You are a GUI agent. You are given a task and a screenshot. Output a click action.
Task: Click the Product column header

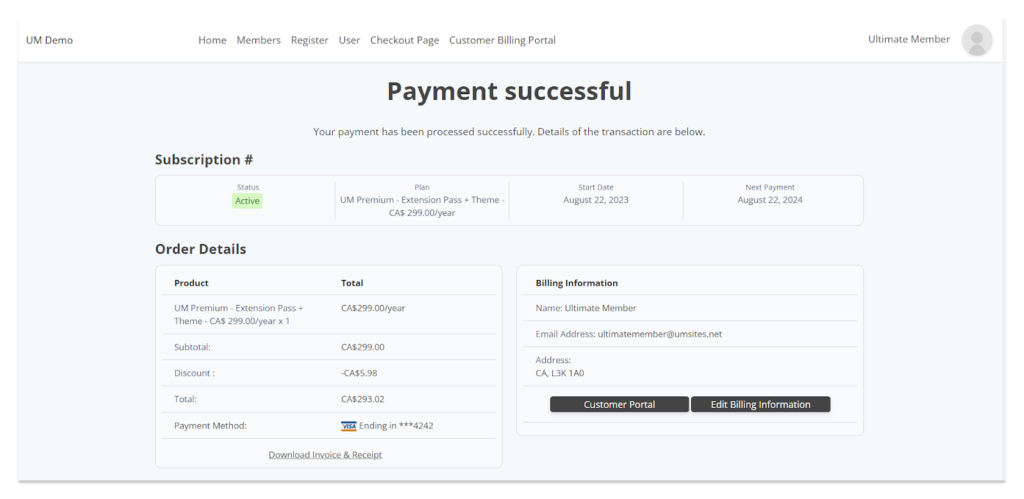tap(191, 283)
